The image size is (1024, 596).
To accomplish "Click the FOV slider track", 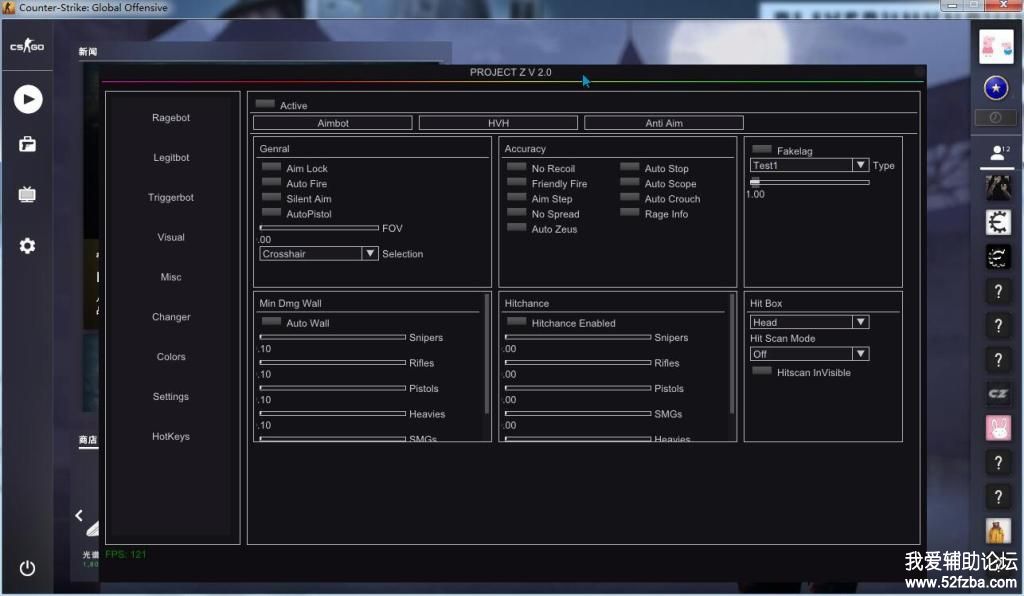I will pyautogui.click(x=319, y=228).
